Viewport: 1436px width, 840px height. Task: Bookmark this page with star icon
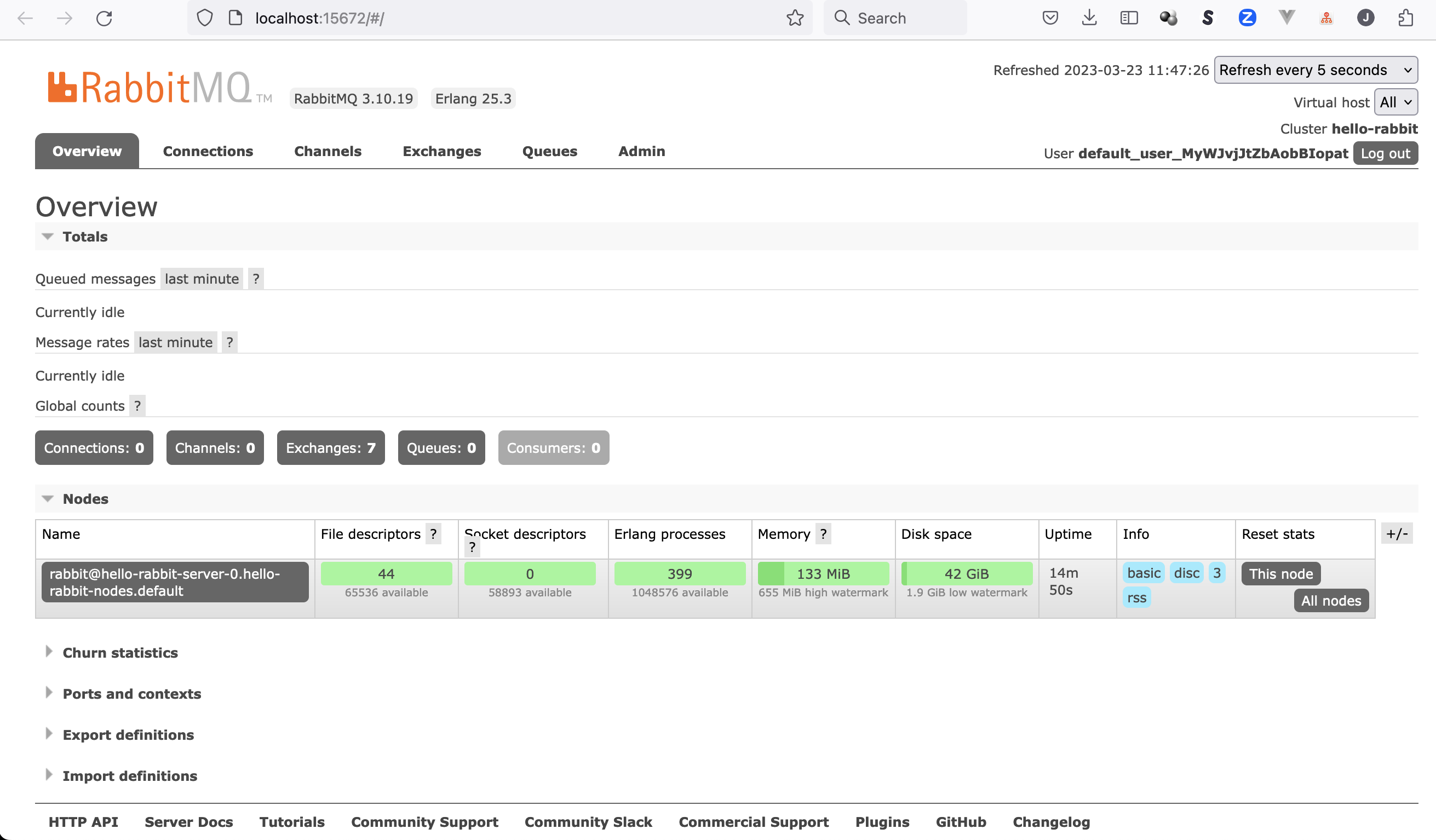[x=794, y=18]
